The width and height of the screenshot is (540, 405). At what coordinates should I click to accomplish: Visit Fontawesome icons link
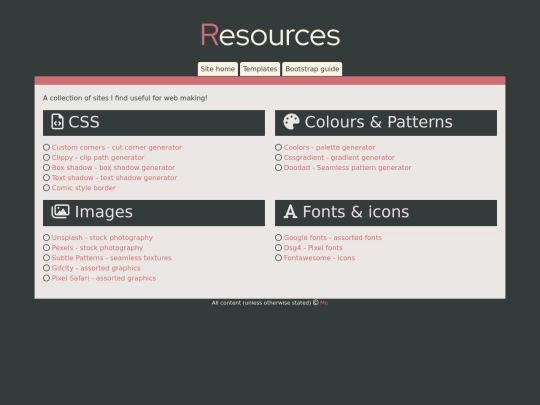click(319, 258)
